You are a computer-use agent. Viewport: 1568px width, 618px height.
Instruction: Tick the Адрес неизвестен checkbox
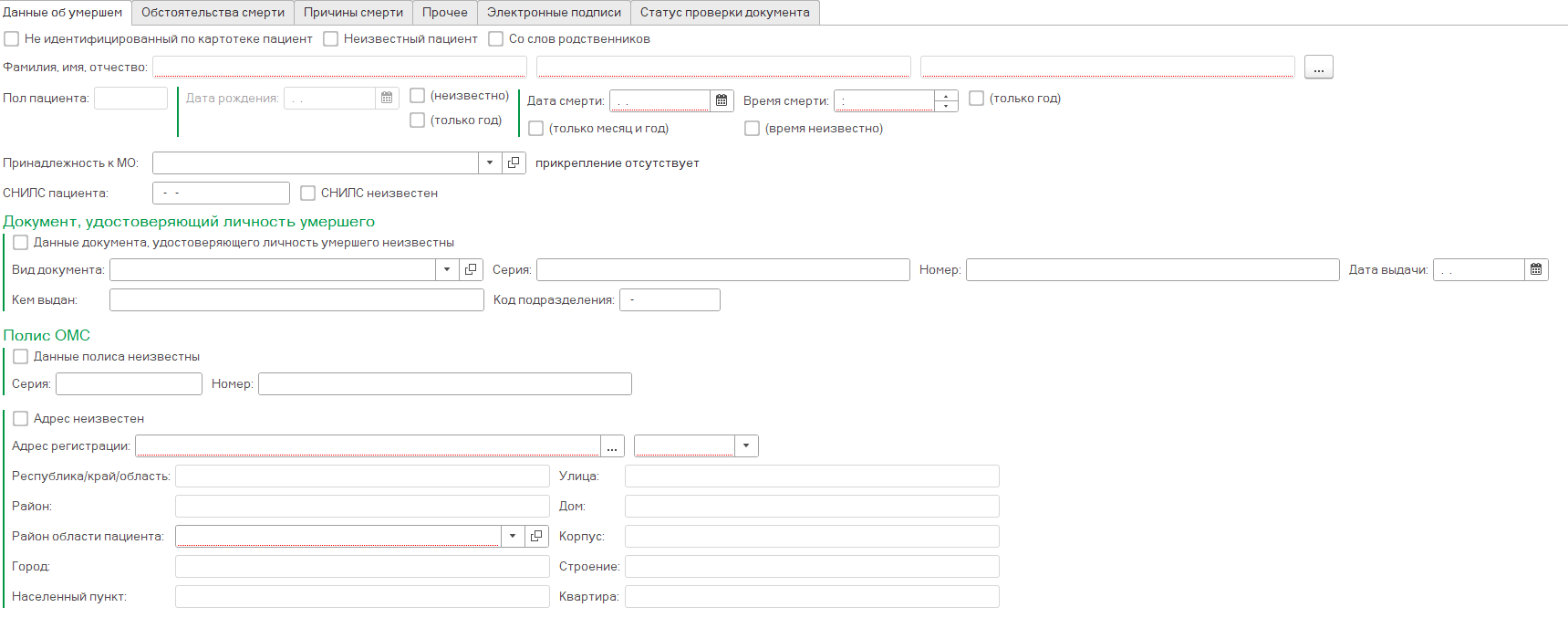pyautogui.click(x=21, y=418)
